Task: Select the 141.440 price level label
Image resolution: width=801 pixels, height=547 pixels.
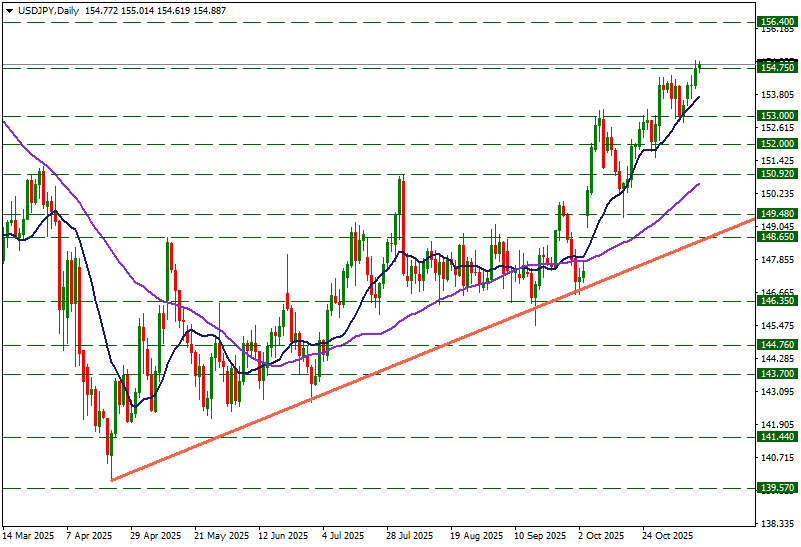Action: point(776,437)
